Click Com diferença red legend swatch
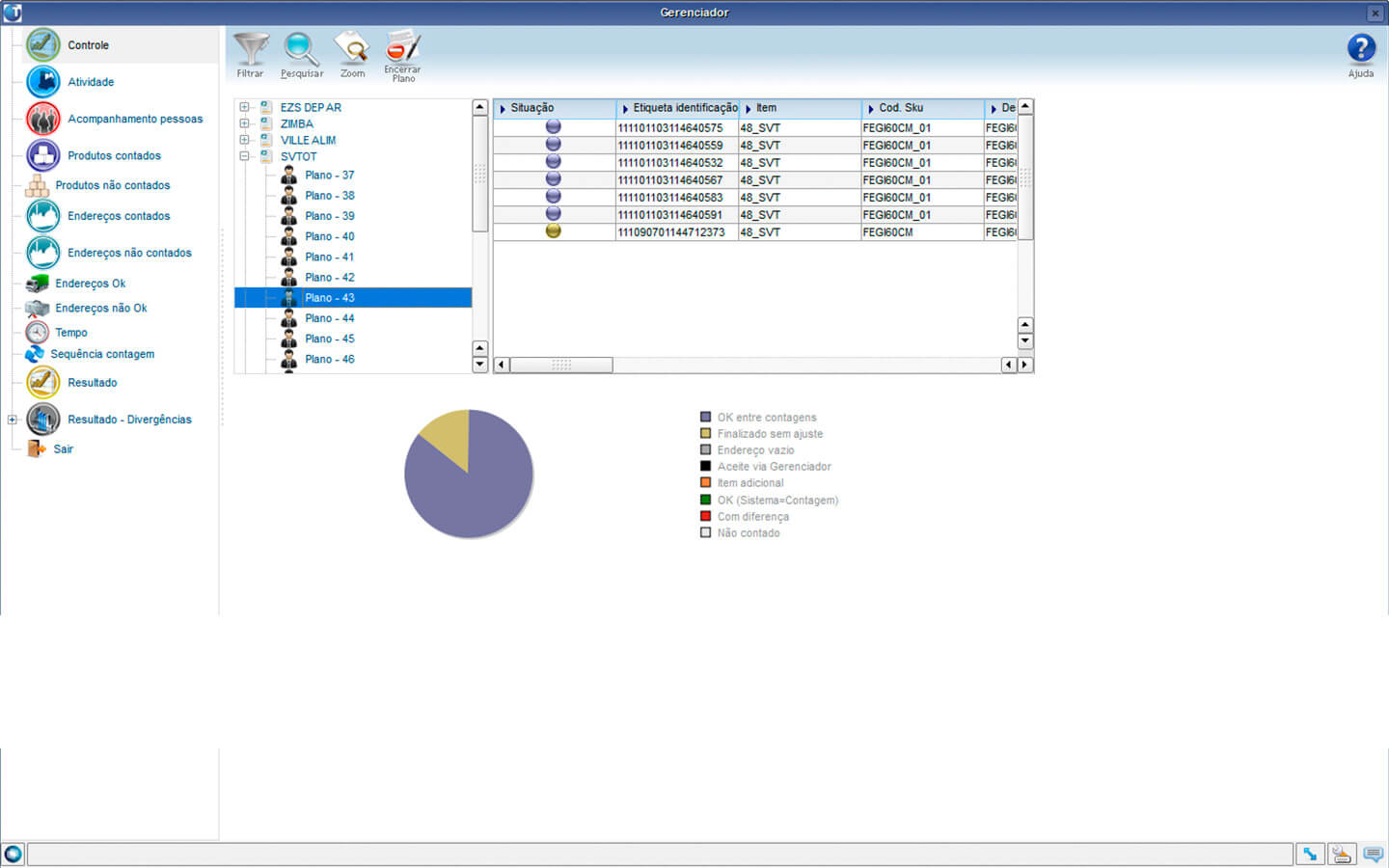Image resolution: width=1389 pixels, height=868 pixels. coord(705,516)
